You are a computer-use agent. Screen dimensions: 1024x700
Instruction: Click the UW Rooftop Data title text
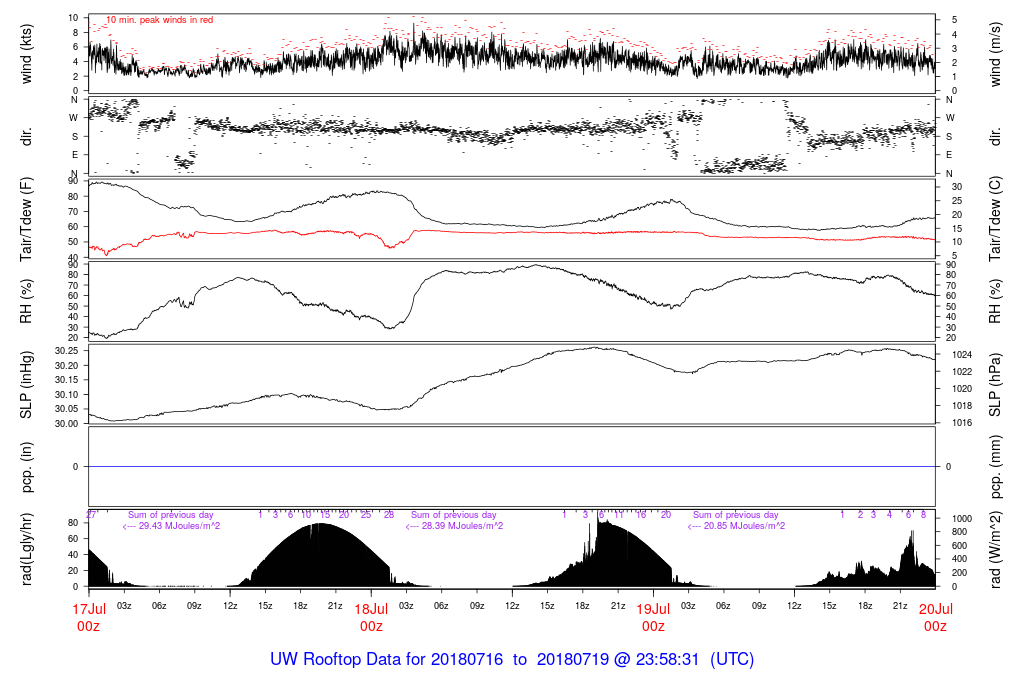click(512, 660)
